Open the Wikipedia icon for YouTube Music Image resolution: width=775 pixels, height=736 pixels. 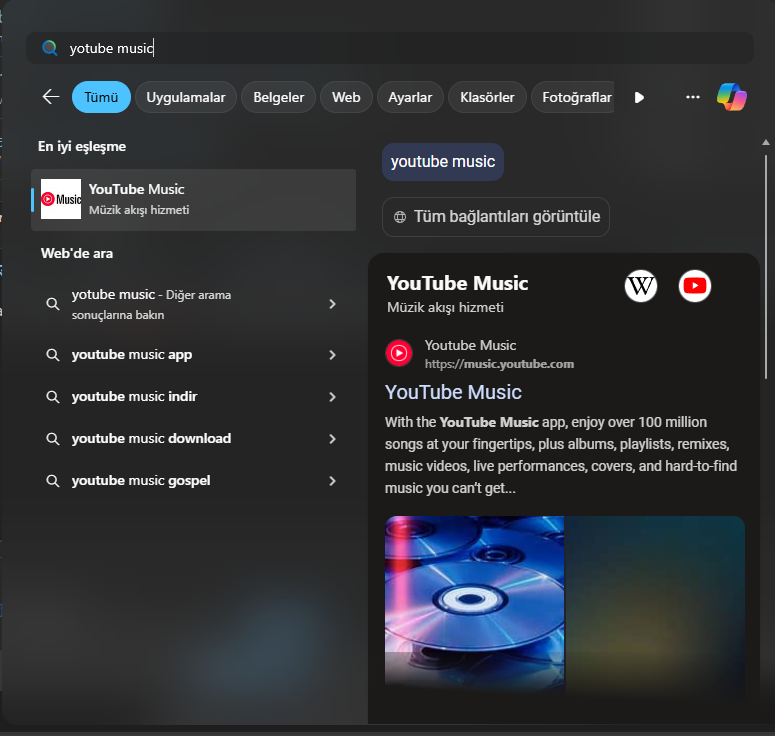[x=641, y=286]
